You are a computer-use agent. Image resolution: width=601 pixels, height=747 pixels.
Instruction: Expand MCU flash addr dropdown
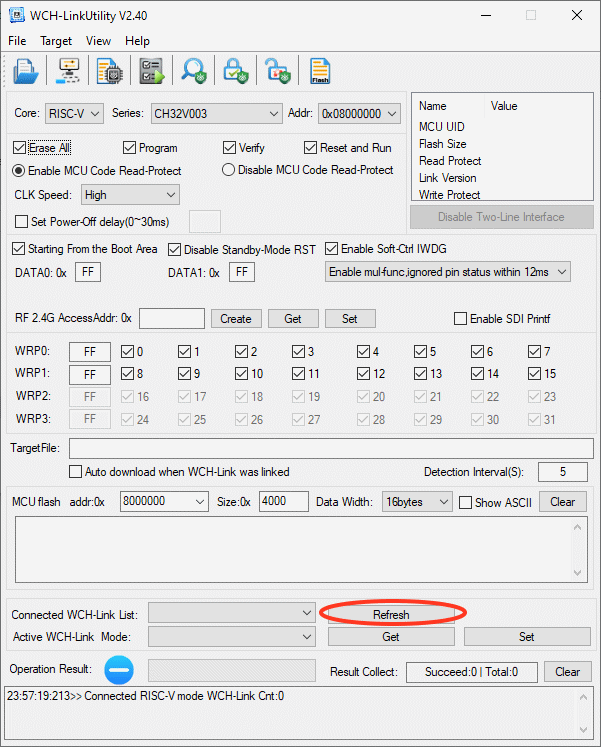click(200, 502)
